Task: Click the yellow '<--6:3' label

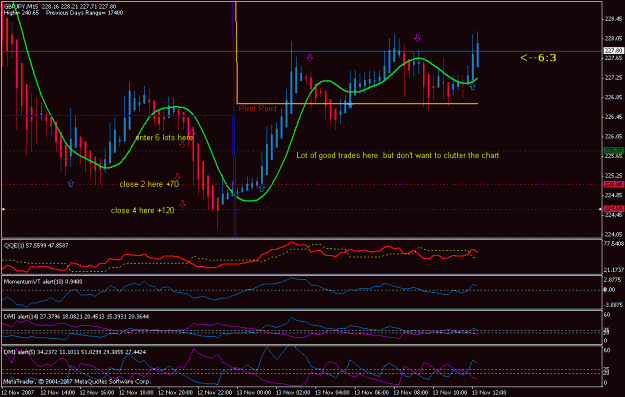Action: click(x=538, y=58)
